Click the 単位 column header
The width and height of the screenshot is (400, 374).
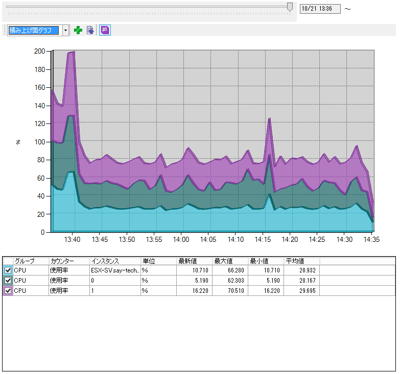coord(158,261)
